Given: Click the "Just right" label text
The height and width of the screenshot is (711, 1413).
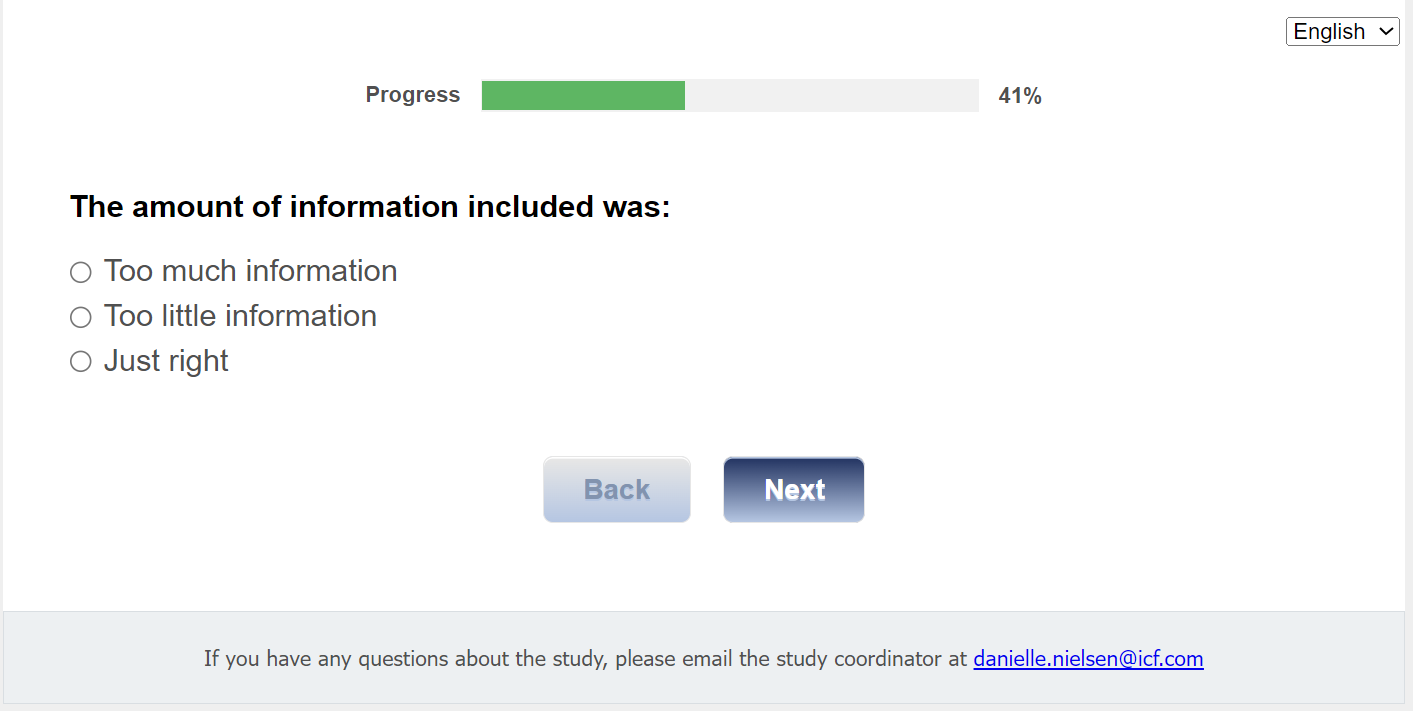Looking at the screenshot, I should [166, 361].
